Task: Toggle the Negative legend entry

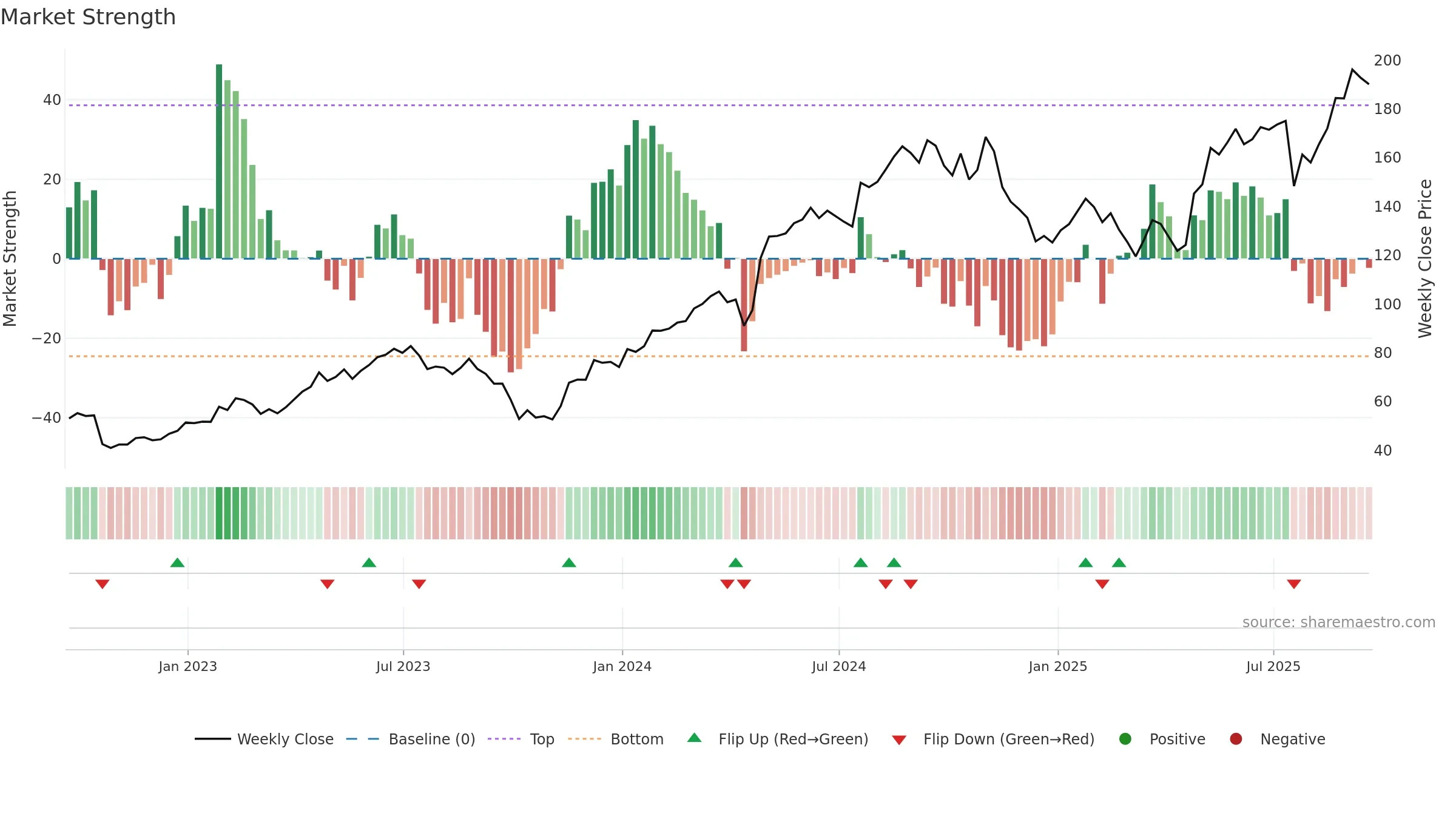Action: coord(1277,739)
